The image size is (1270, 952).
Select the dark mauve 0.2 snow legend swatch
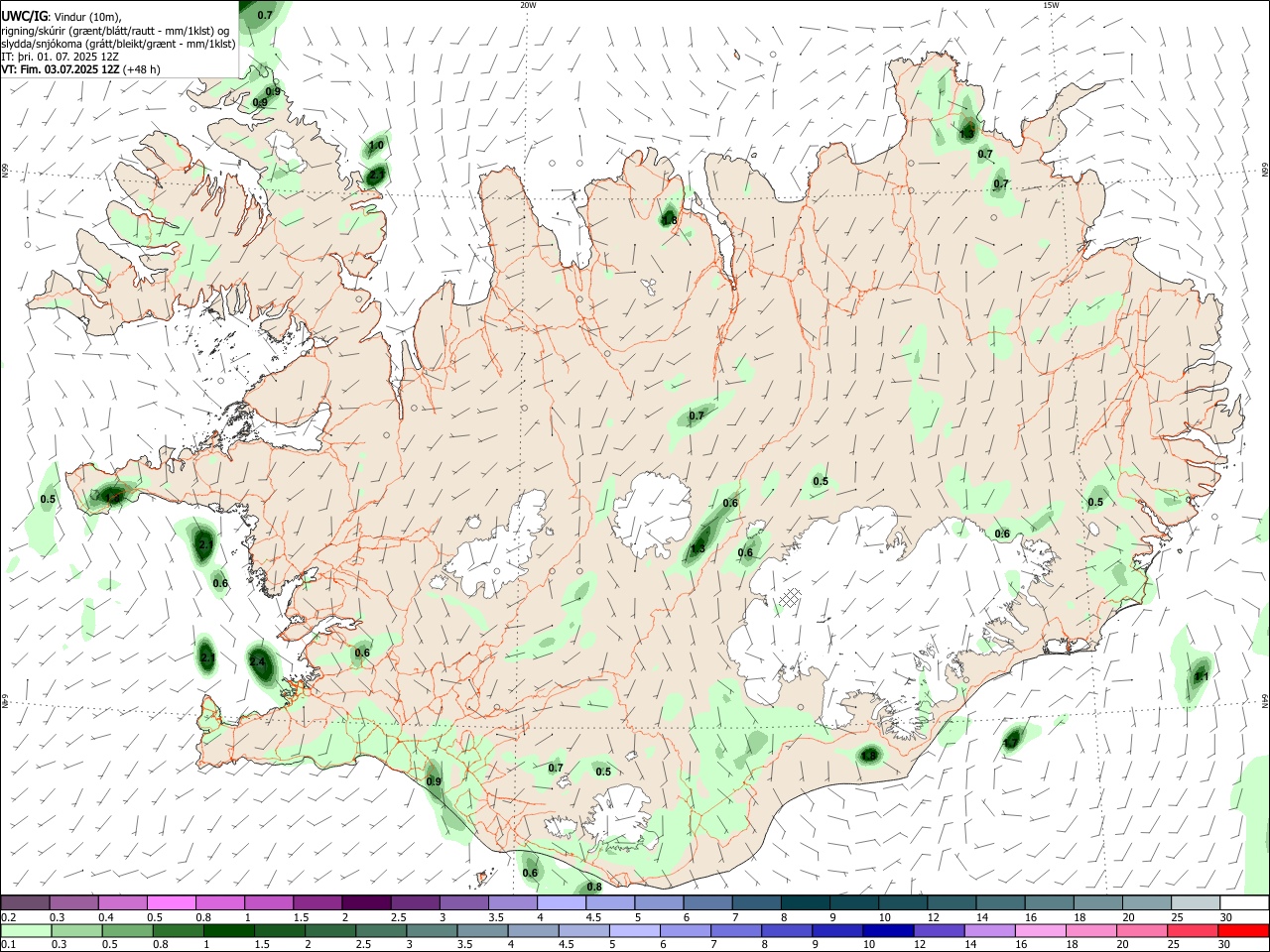25,903
